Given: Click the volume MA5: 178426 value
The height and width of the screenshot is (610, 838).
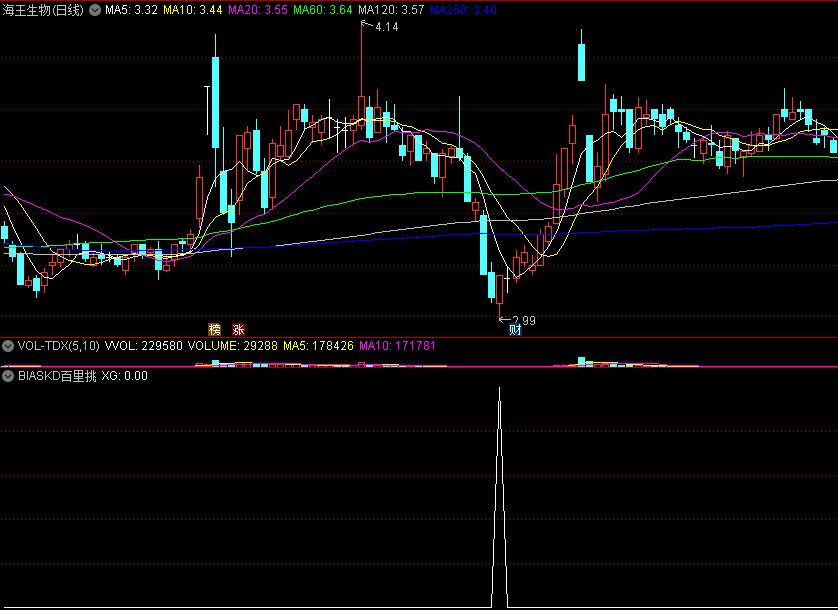Looking at the screenshot, I should 319,346.
